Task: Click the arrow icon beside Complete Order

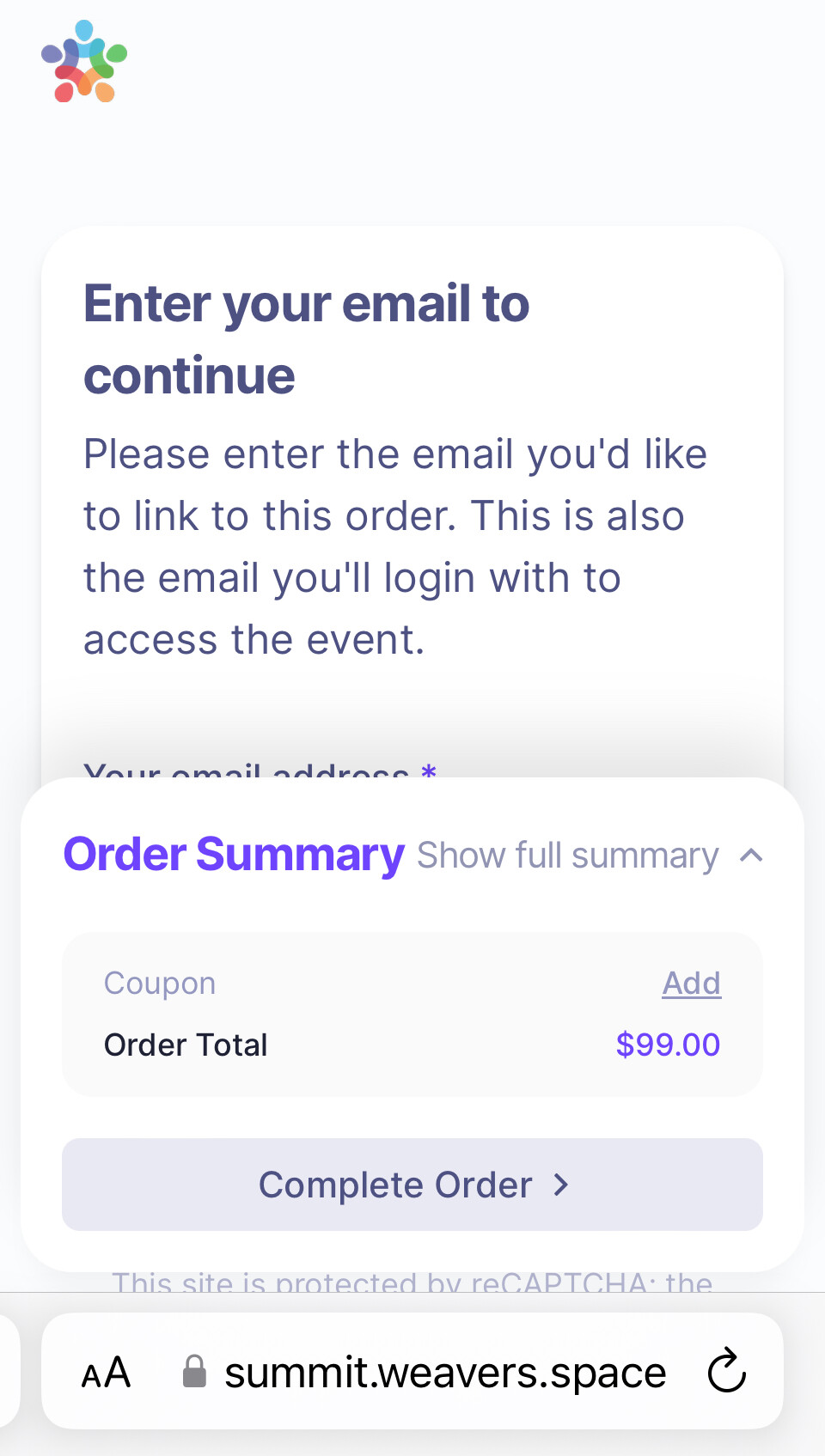Action: [x=561, y=1185]
